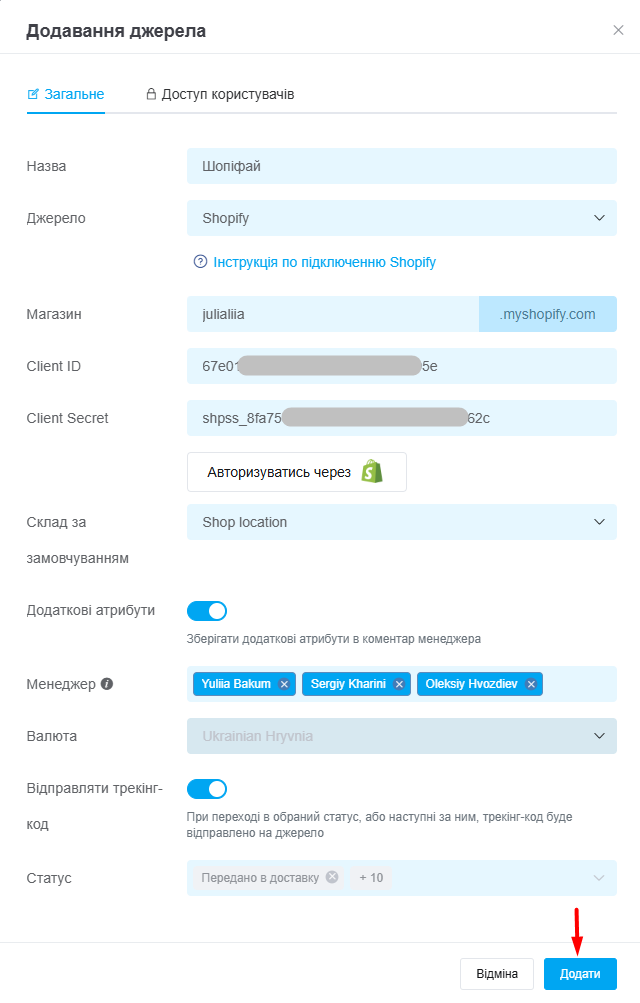Viewport: 640px width, 1003px height.
Task: Turn off Відправляти трекінг-код switch
Action: (x=207, y=789)
